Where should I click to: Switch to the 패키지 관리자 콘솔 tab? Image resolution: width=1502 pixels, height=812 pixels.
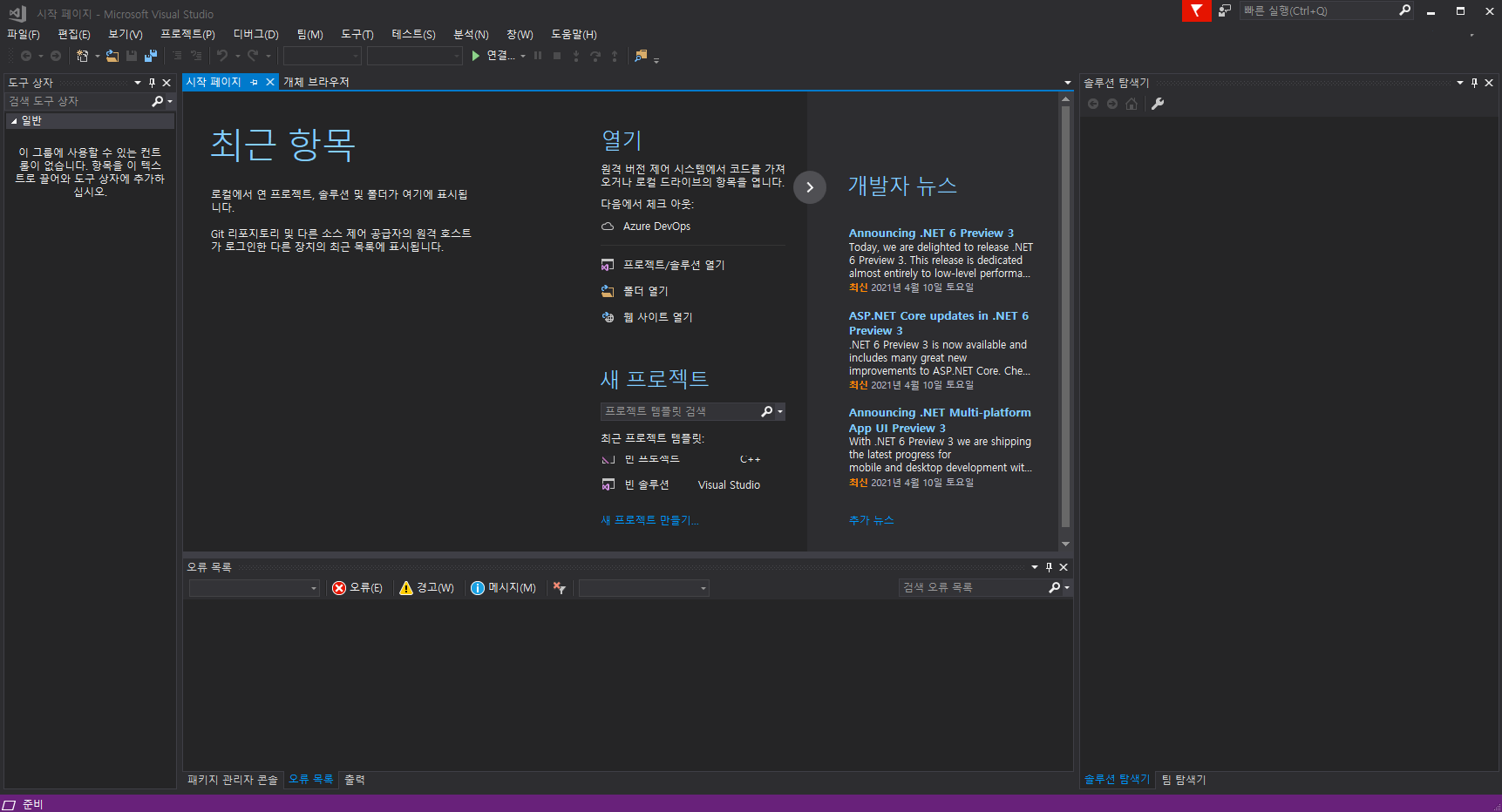pos(233,780)
